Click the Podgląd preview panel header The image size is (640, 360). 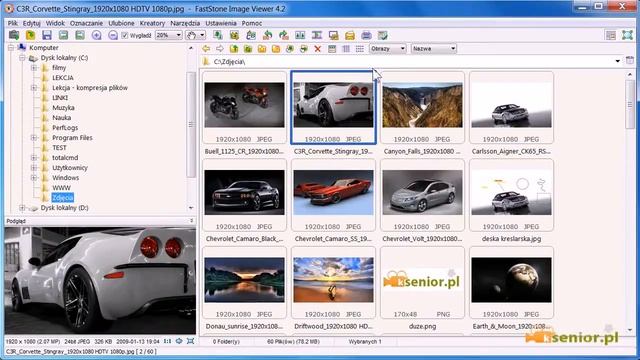(100, 221)
